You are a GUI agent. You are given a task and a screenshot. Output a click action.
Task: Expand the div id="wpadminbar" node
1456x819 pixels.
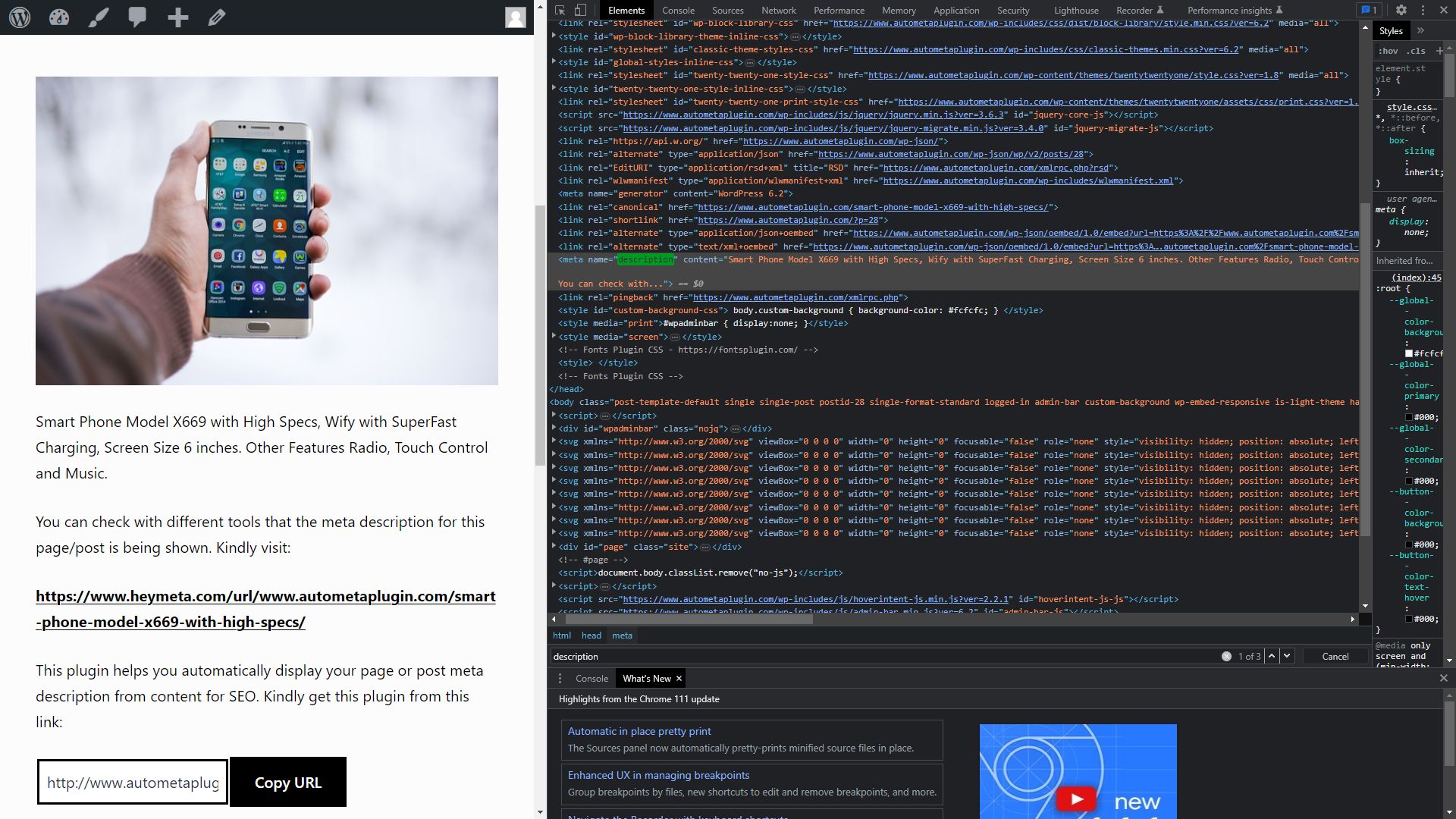pos(554,428)
